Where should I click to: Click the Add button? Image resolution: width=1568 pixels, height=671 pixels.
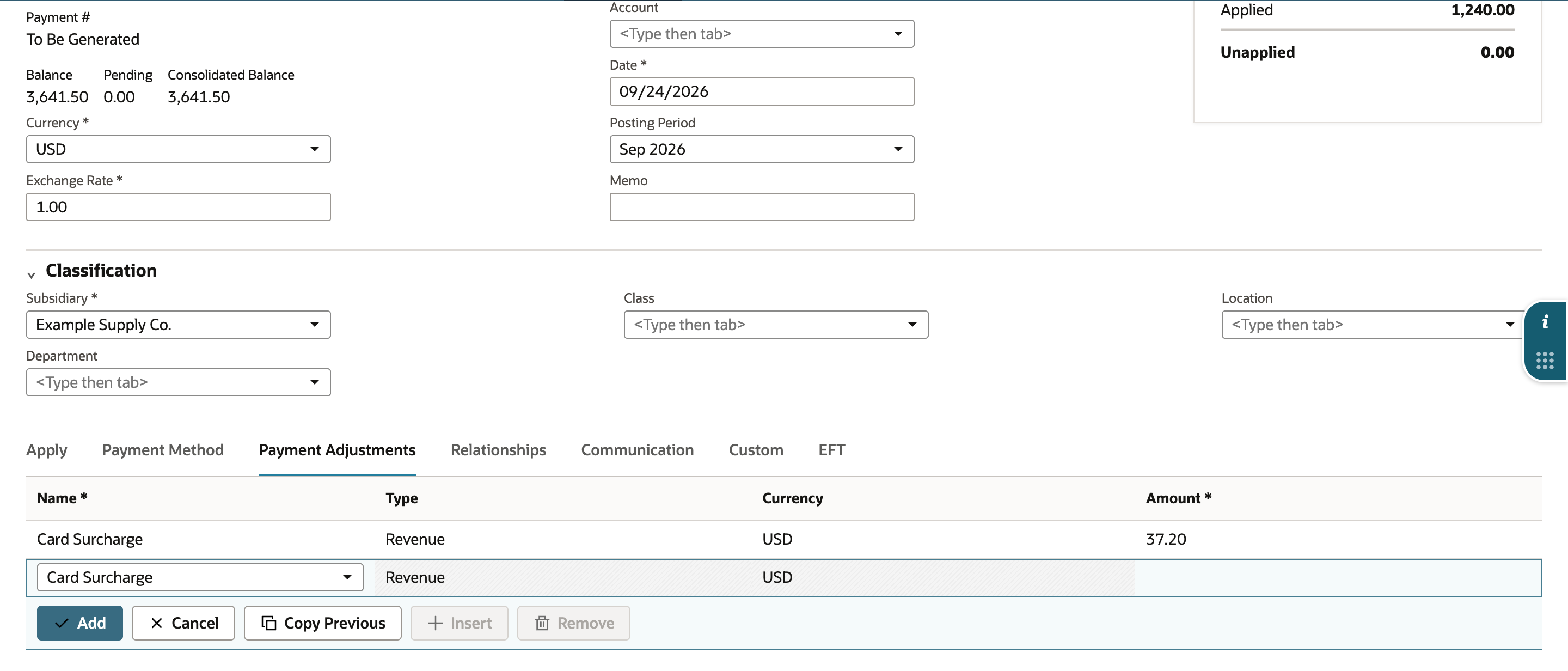79,623
